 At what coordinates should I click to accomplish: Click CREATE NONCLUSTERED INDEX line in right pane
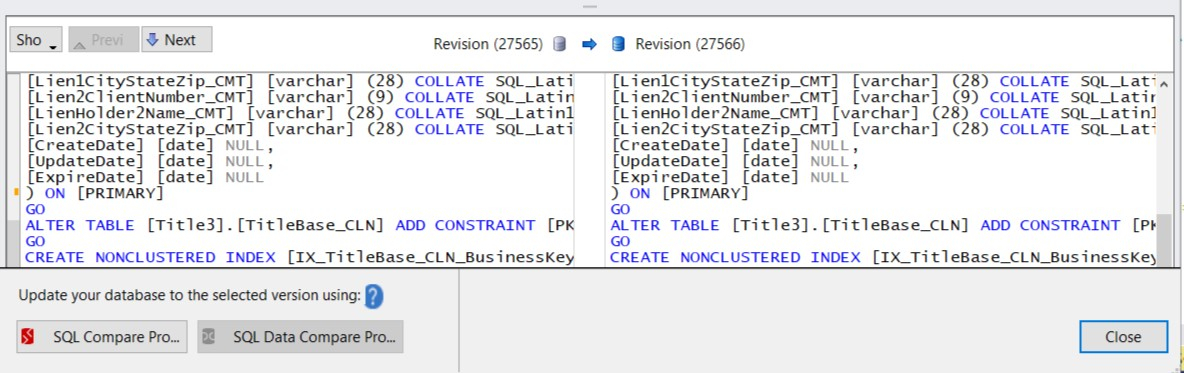click(882, 257)
